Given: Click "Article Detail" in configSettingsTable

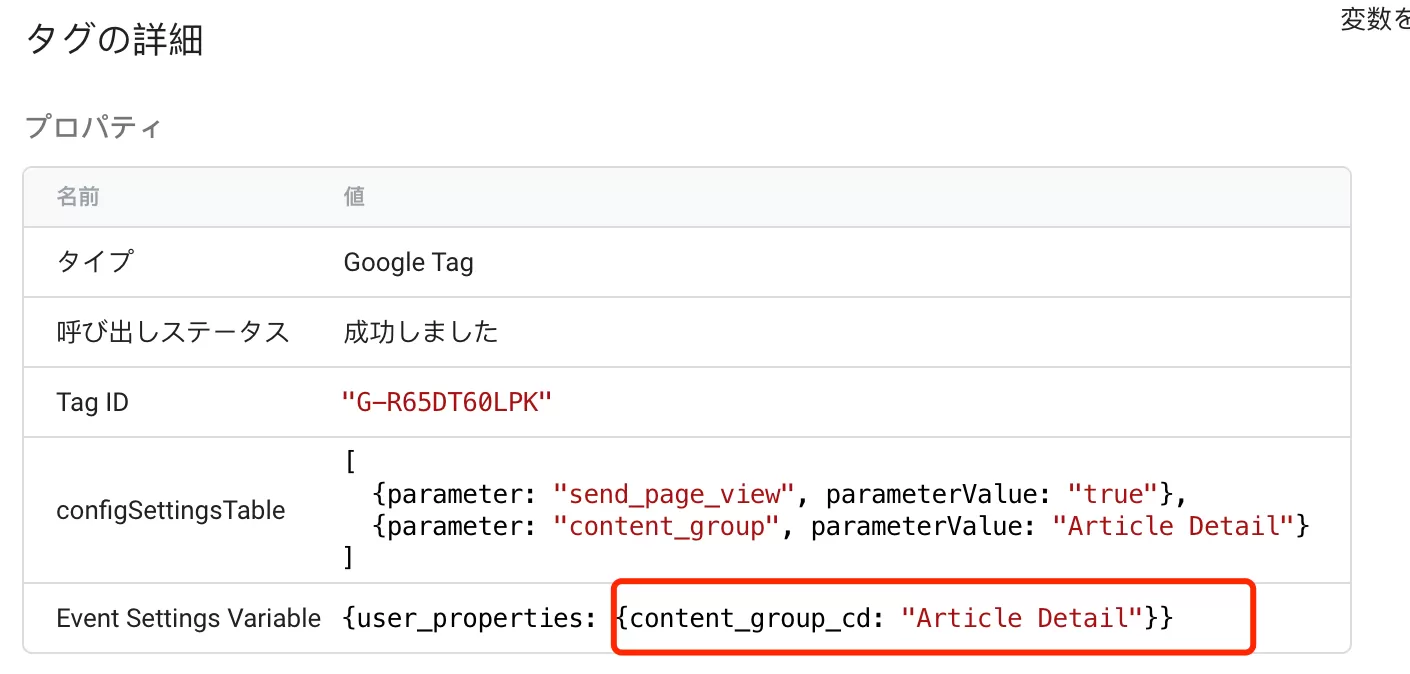Looking at the screenshot, I should 1174,525.
